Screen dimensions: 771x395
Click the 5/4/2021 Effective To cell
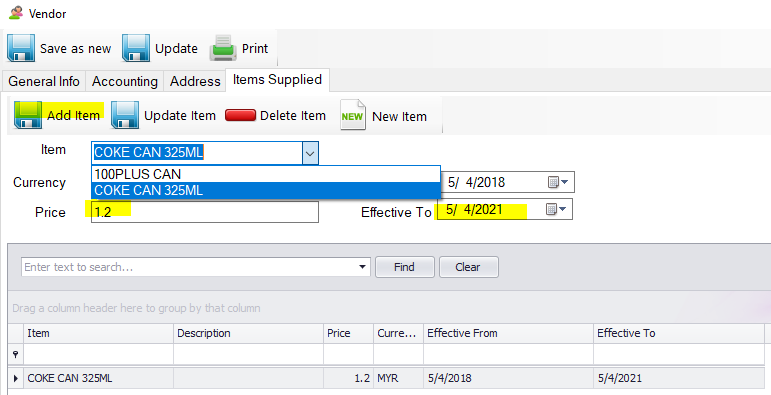pos(679,378)
